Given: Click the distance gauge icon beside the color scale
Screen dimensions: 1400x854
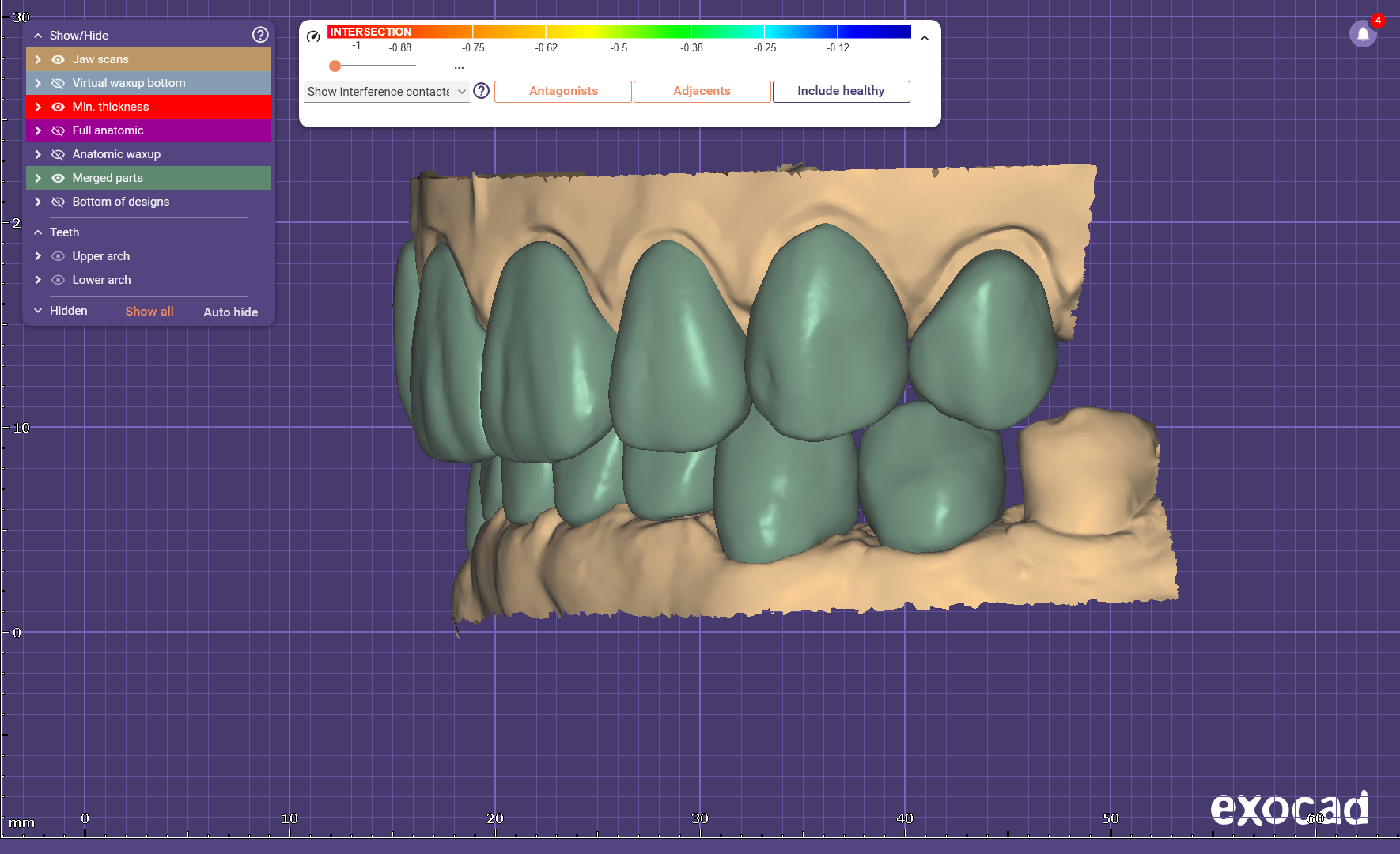Looking at the screenshot, I should point(313,36).
